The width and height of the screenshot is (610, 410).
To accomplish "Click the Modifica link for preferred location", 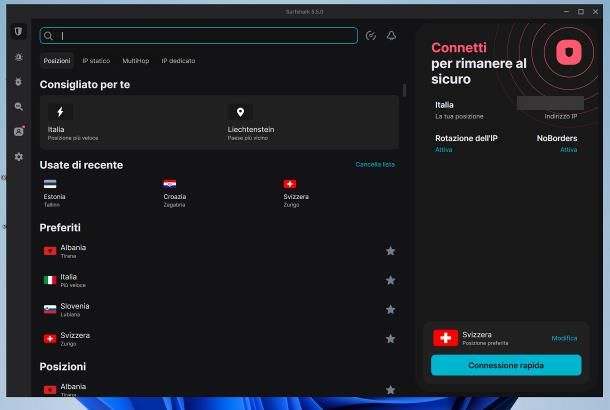I will [x=564, y=338].
